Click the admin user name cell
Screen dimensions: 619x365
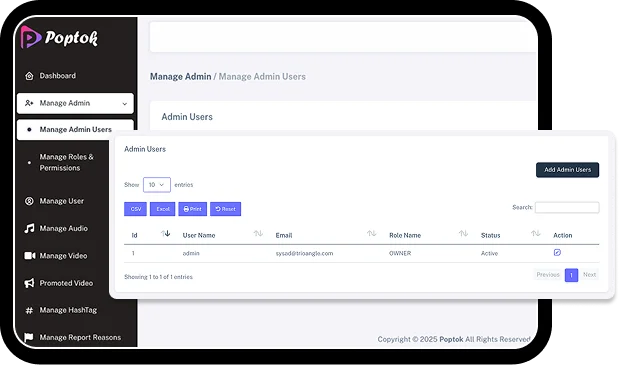(x=191, y=253)
